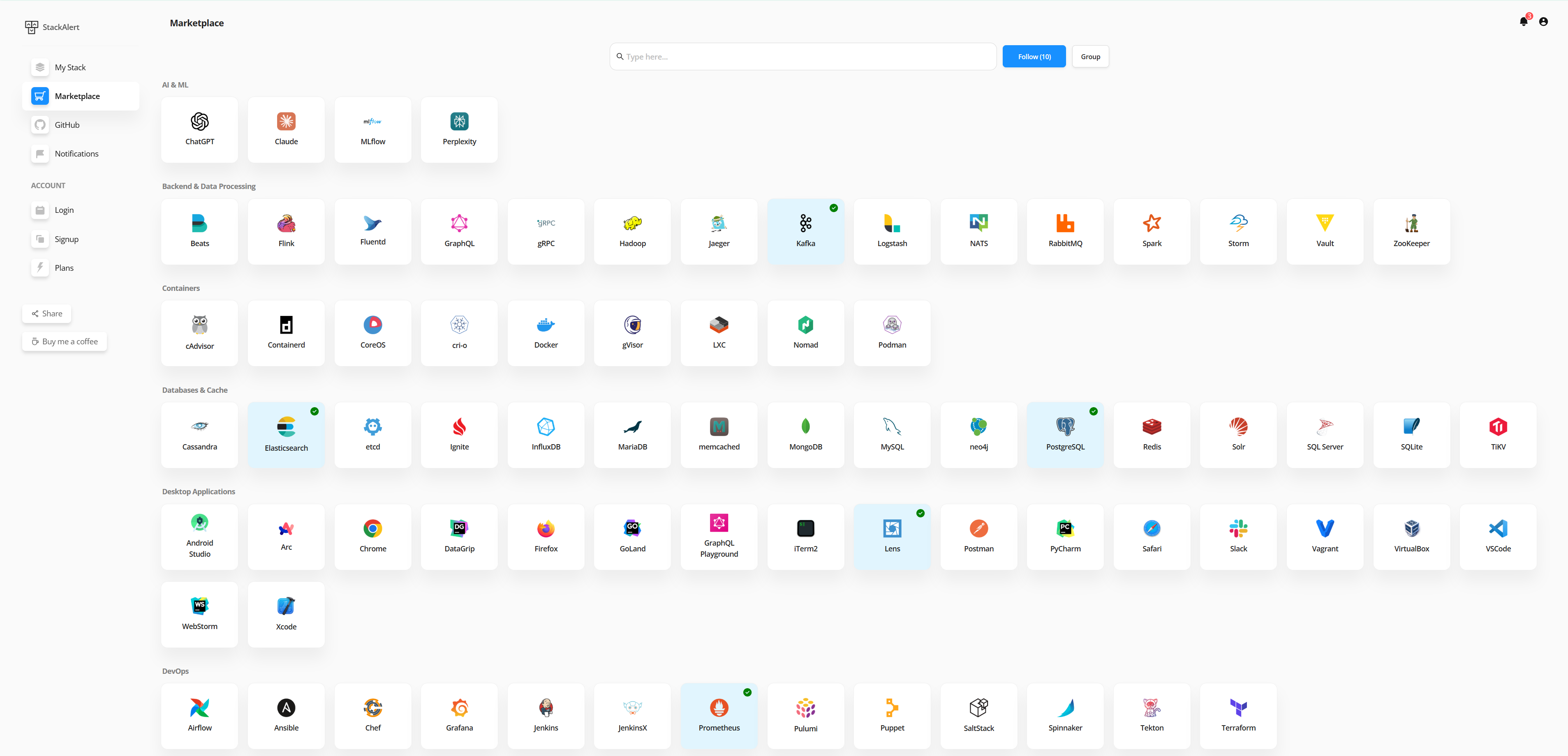Viewport: 1568px width, 756px height.
Task: Click the Docker whale card
Action: click(546, 333)
